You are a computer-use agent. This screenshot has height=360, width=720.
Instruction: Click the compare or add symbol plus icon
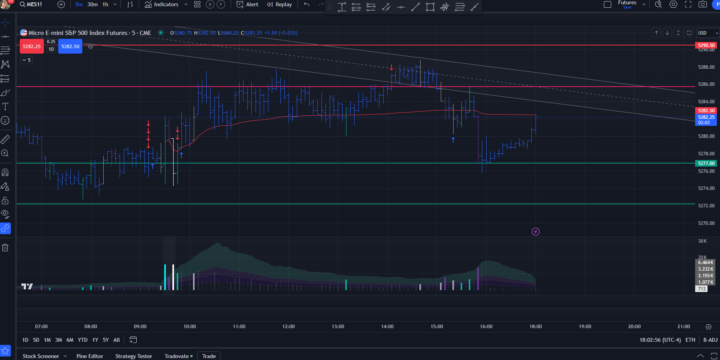(61, 4)
